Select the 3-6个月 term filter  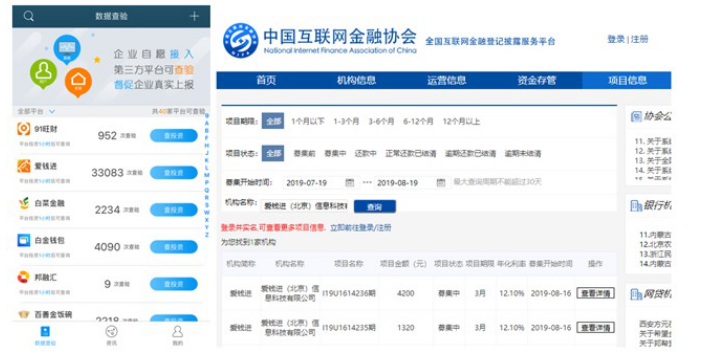(381, 121)
